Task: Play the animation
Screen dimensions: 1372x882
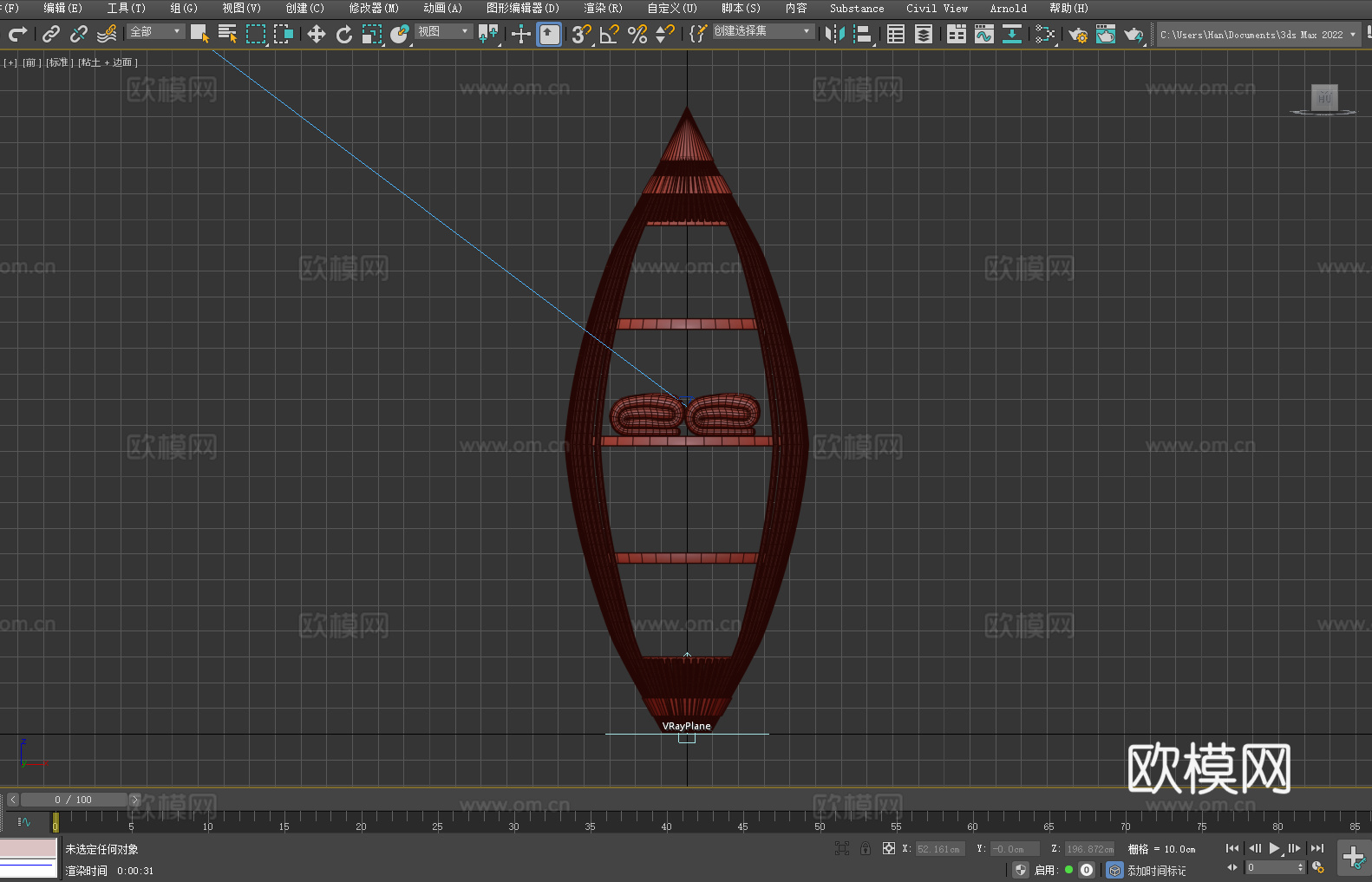Action: (1274, 848)
